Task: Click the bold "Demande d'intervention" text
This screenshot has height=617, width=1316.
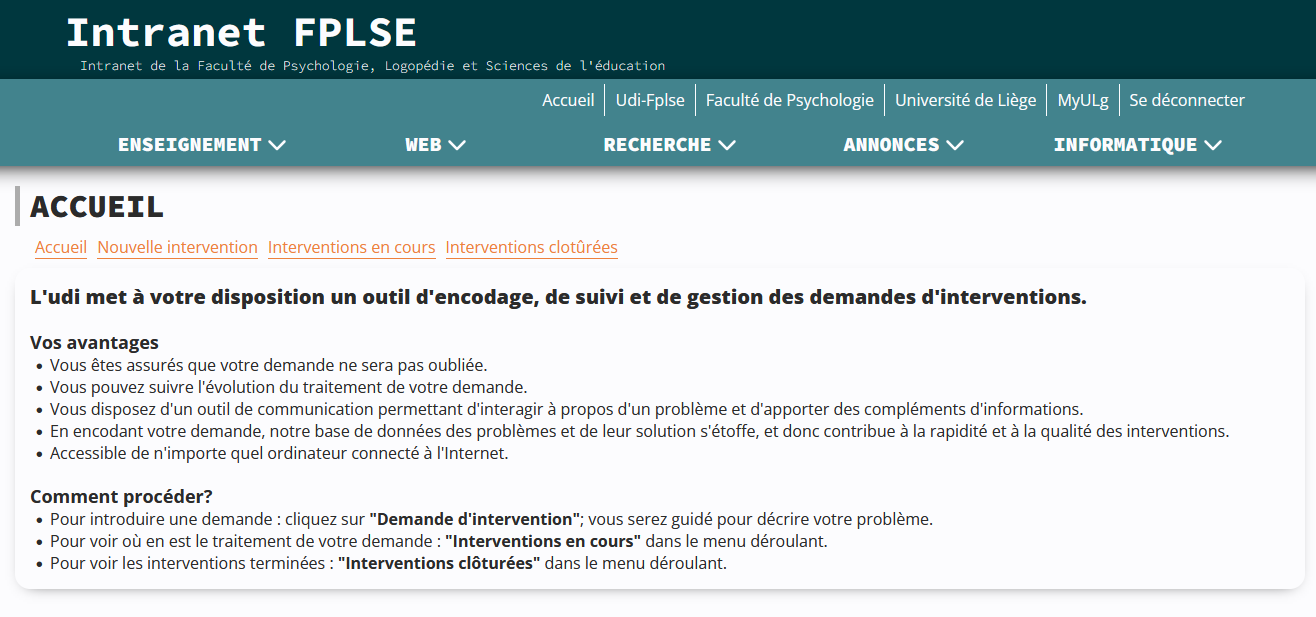Action: [x=475, y=520]
